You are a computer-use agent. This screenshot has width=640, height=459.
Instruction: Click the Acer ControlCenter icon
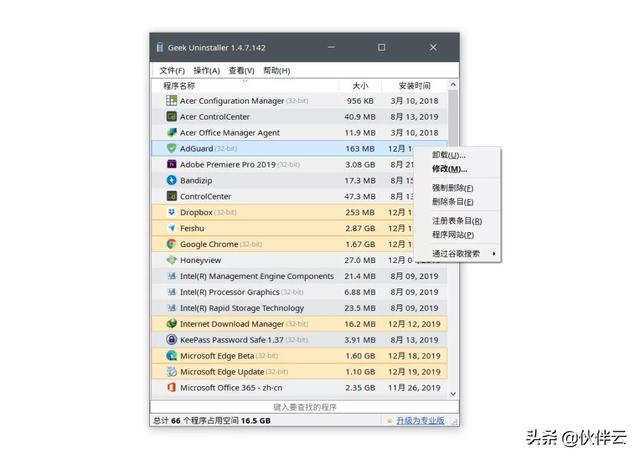171,116
